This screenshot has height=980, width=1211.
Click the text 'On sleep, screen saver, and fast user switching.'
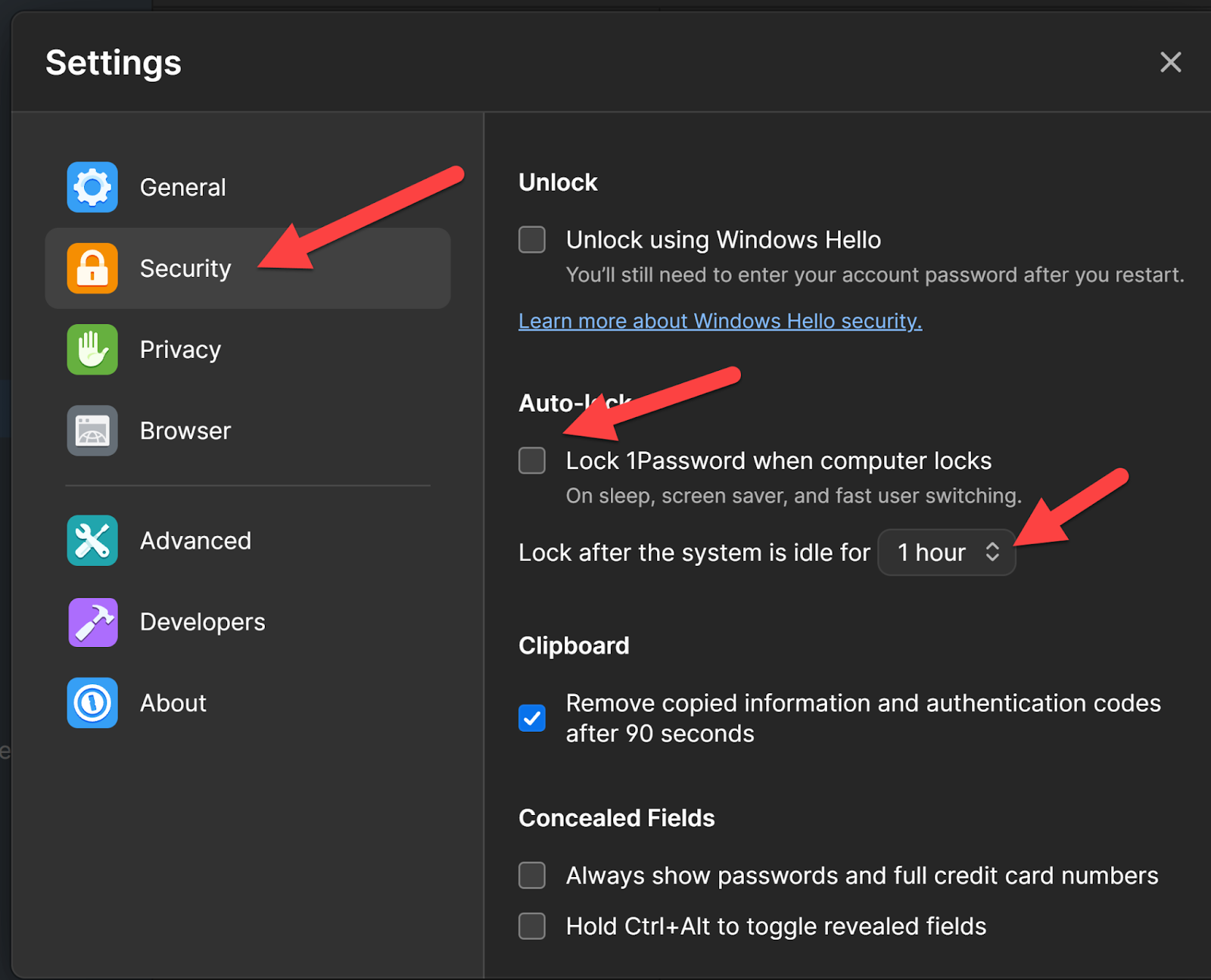pyautogui.click(x=793, y=496)
